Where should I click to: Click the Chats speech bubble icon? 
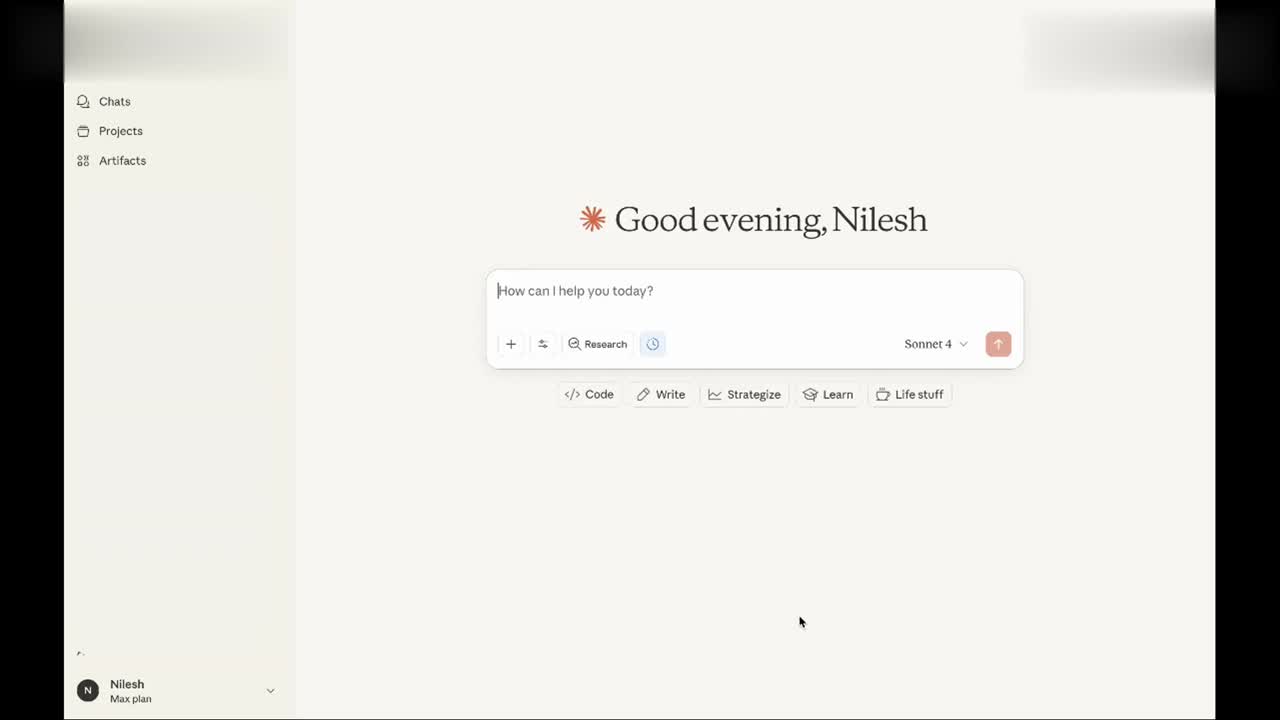click(x=83, y=101)
